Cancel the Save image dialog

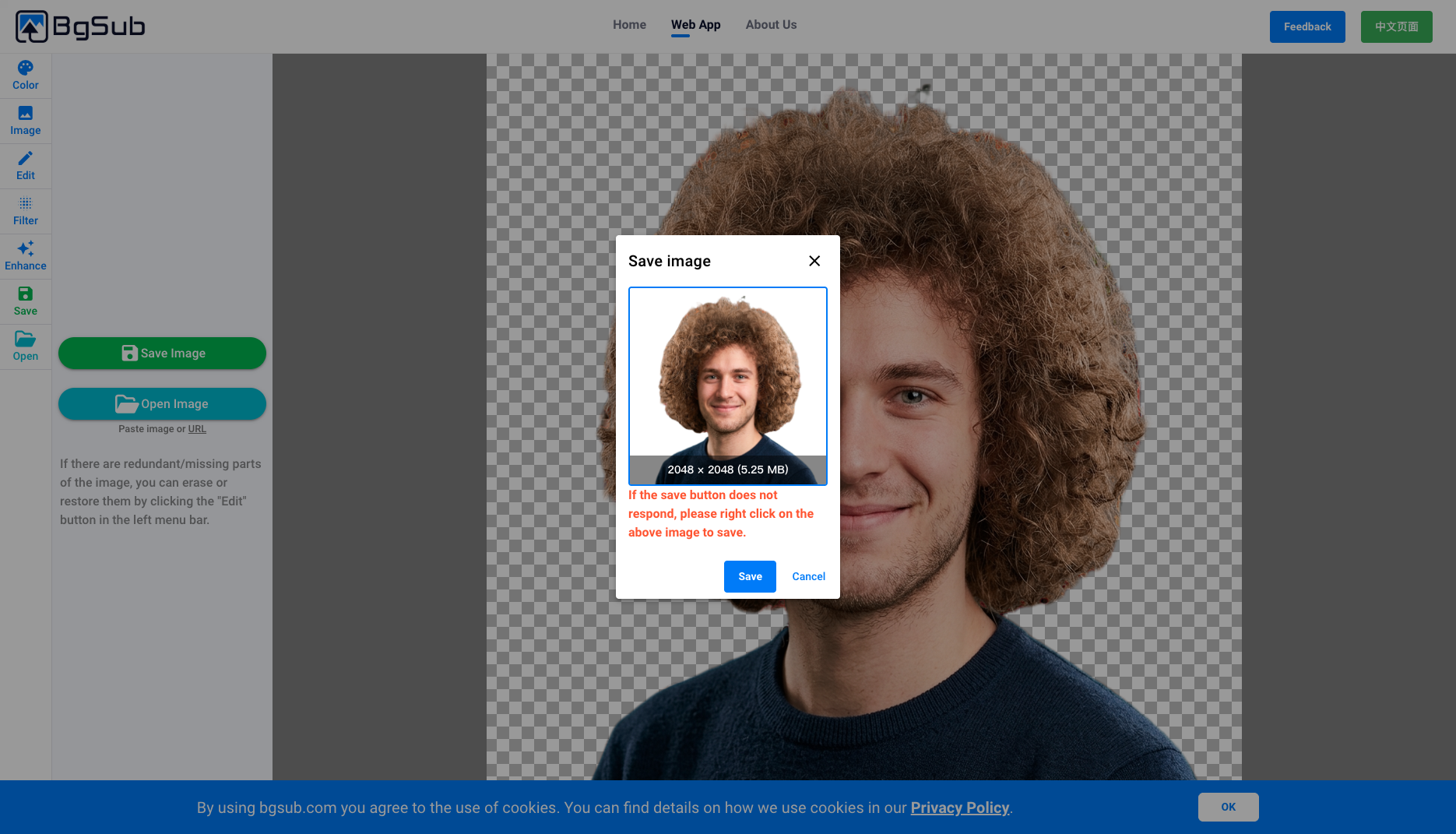click(808, 576)
